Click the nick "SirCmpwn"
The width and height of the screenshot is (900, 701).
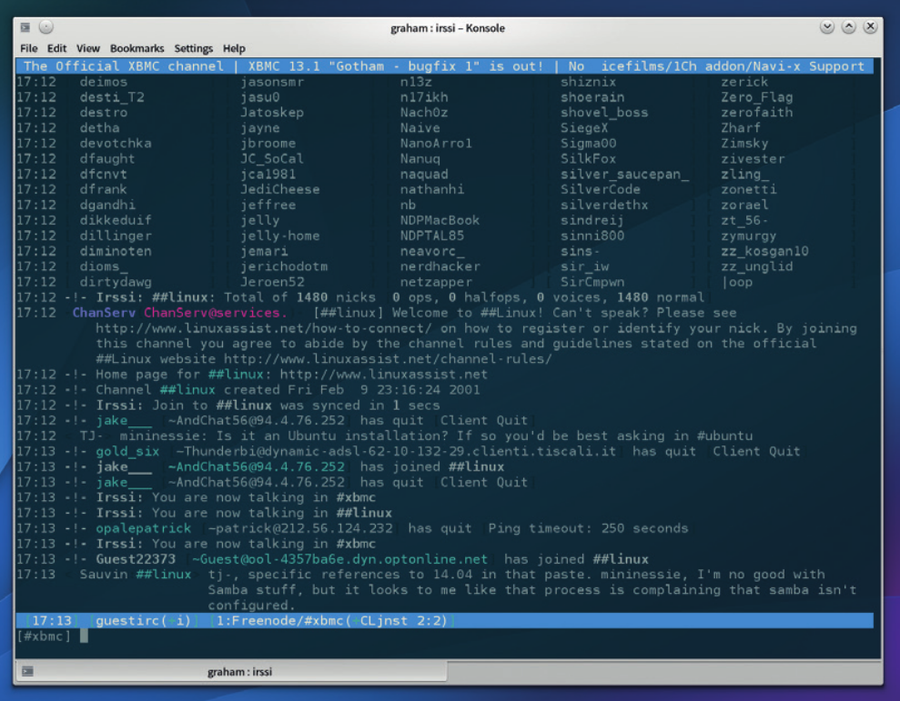click(592, 282)
